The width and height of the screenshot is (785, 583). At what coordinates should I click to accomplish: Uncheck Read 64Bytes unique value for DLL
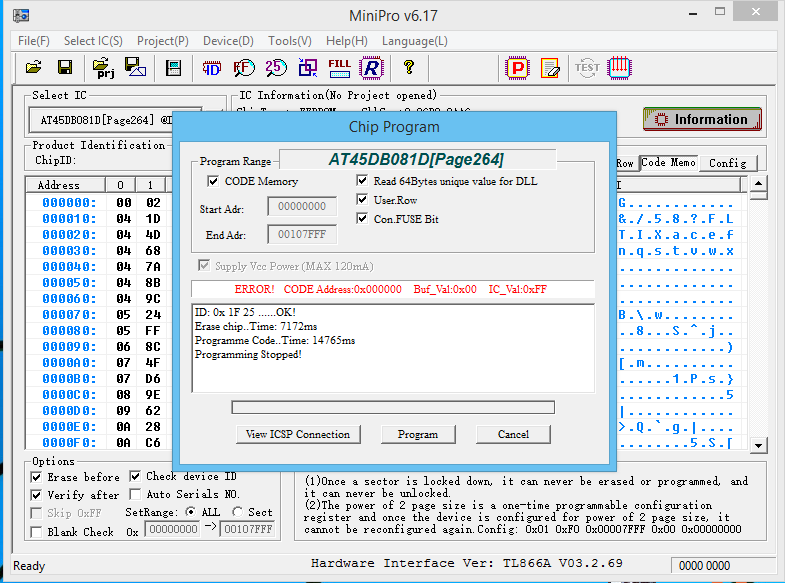pyautogui.click(x=363, y=182)
